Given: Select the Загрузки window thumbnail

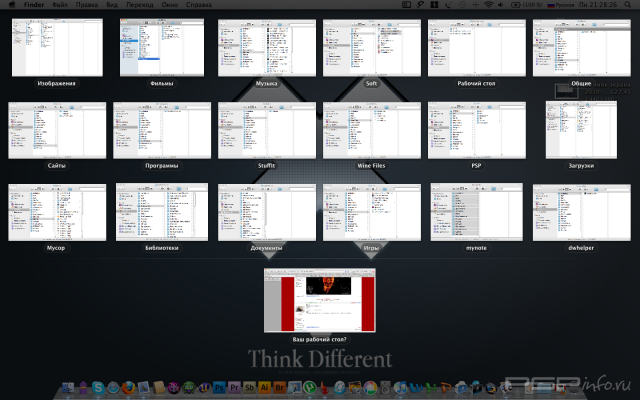Looking at the screenshot, I should tap(580, 129).
